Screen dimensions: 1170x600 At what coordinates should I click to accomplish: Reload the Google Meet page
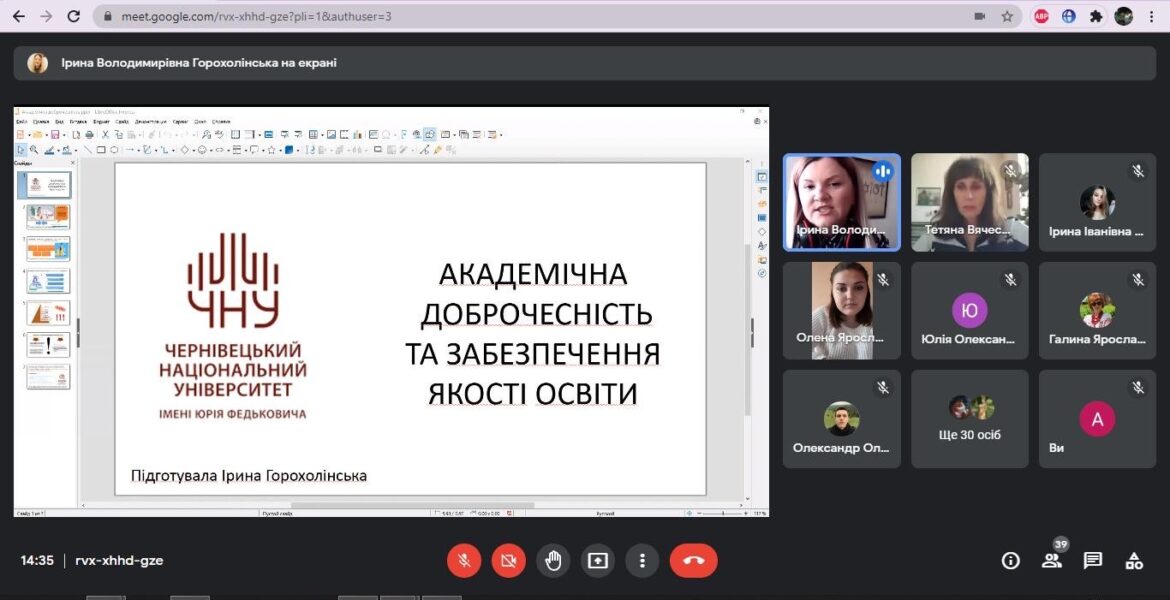tap(74, 16)
